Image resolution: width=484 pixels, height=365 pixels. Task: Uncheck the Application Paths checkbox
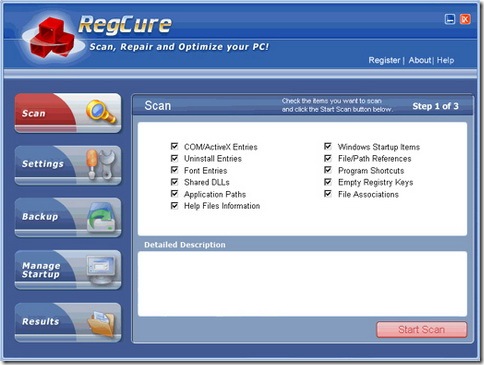[x=174, y=194]
